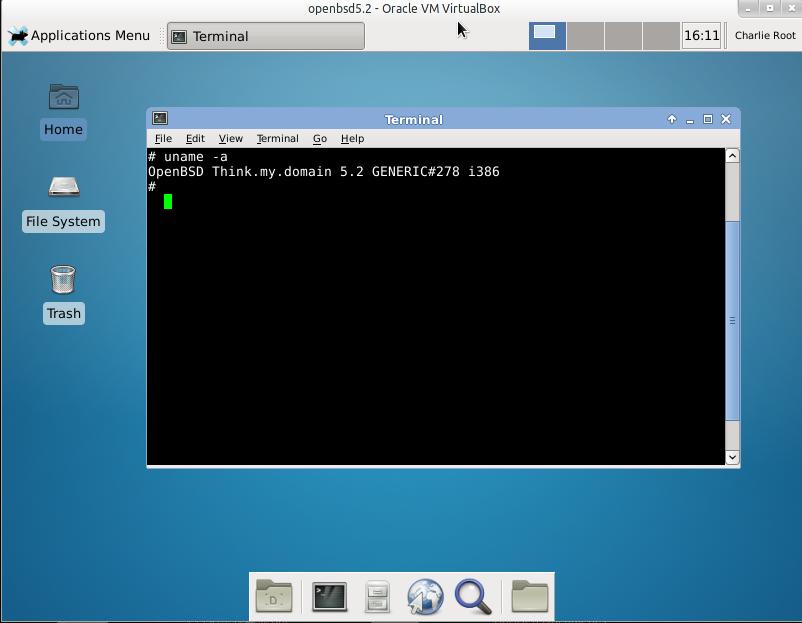The width and height of the screenshot is (802, 623).
Task: Click the terminal scrollbar thumb
Action: (x=732, y=321)
